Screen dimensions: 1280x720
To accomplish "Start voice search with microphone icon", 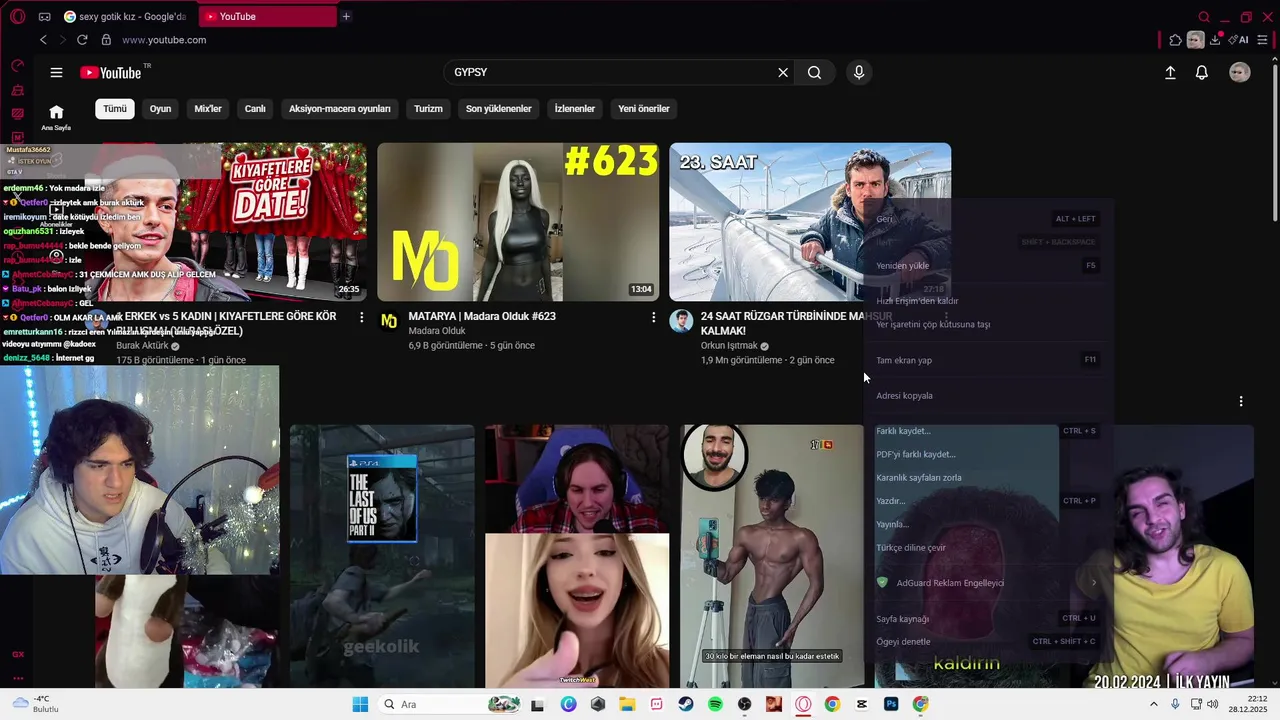I will point(858,72).
